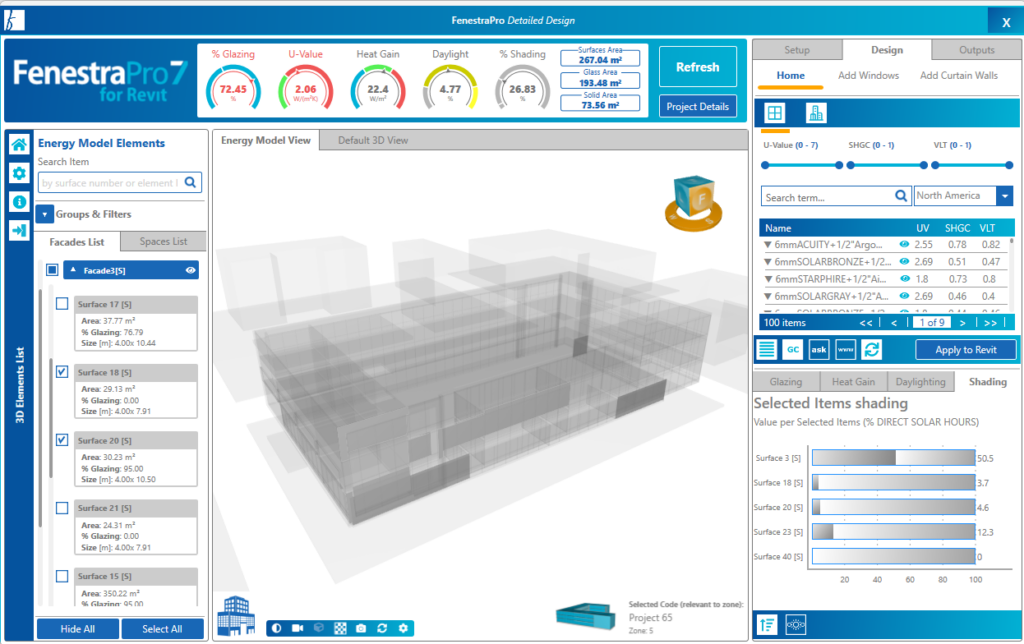
Task: Click the sun settings icon below shading chart
Action: coord(795,625)
